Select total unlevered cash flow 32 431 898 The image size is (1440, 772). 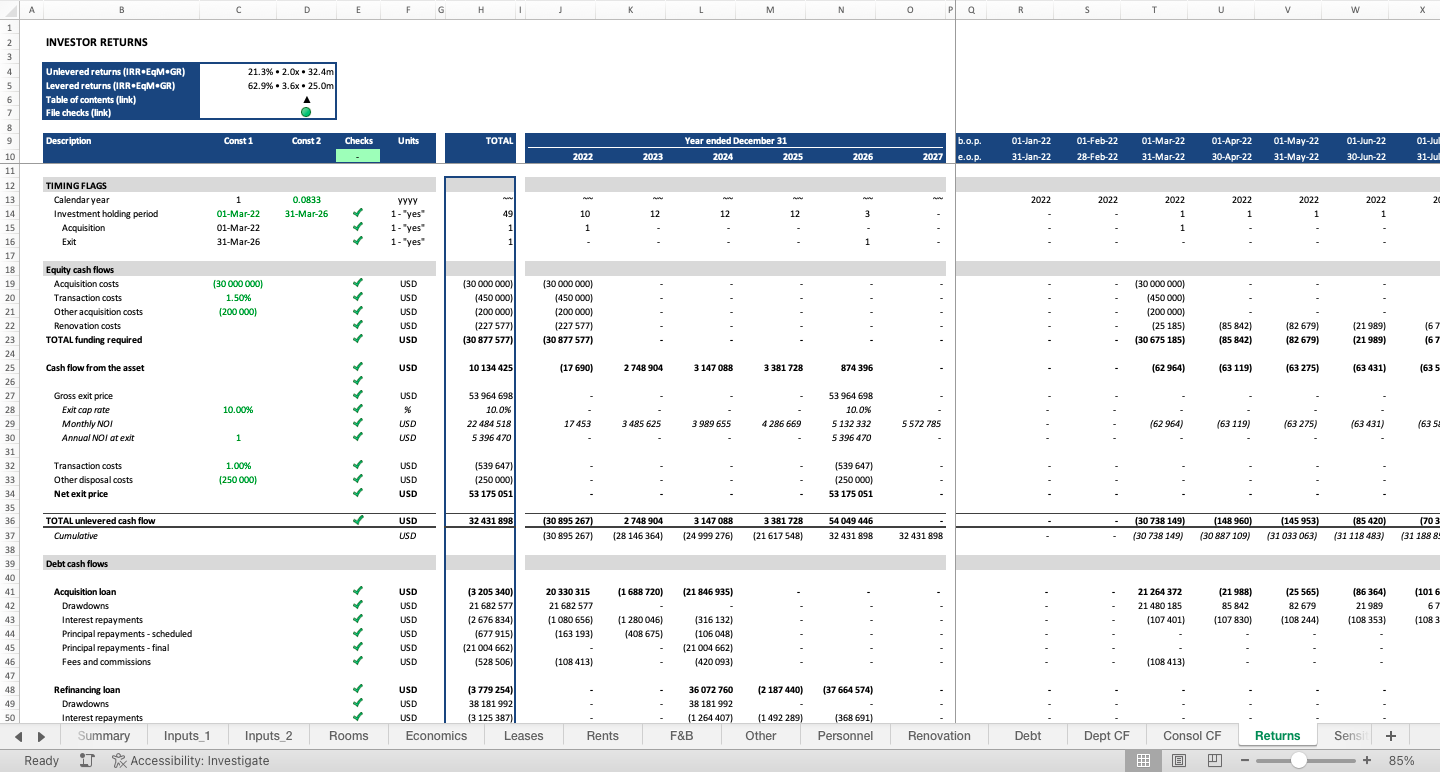[x=481, y=521]
